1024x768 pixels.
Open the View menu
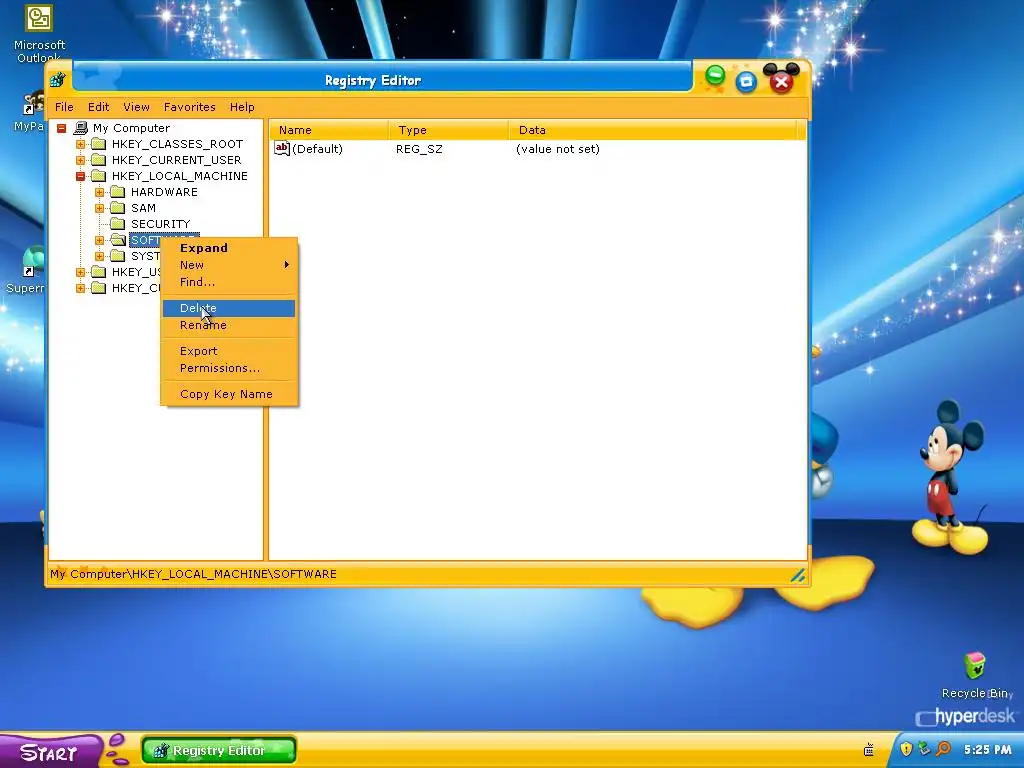tap(136, 107)
